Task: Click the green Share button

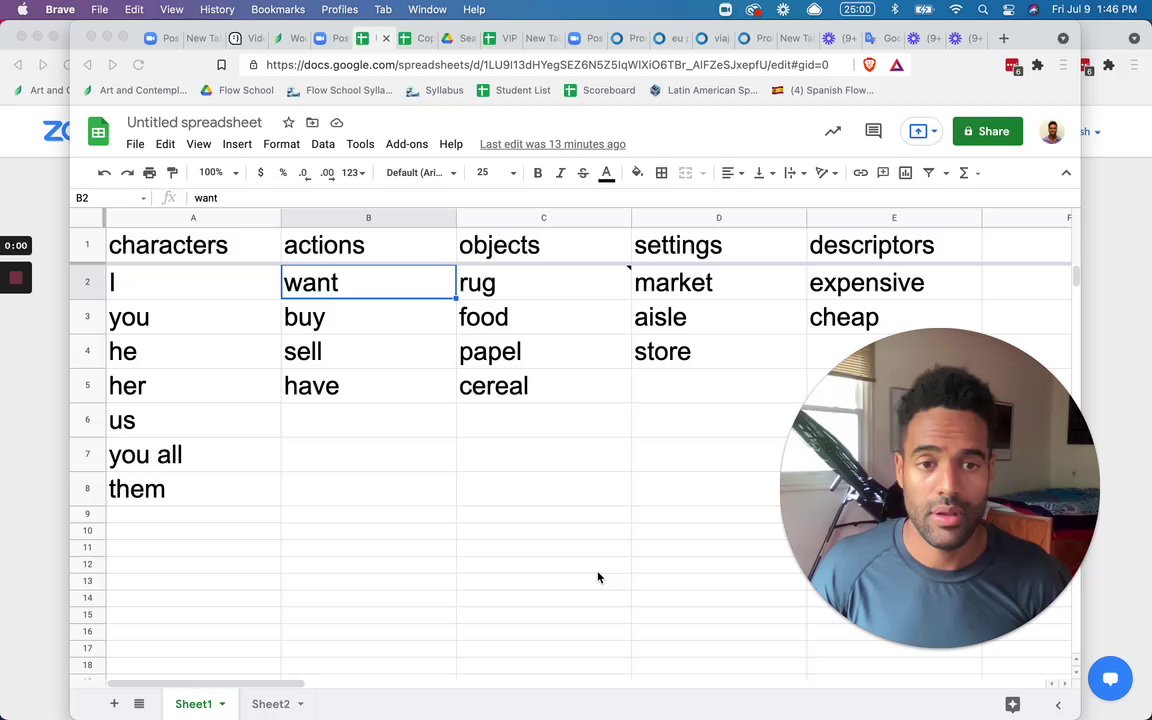Action: [x=987, y=132]
